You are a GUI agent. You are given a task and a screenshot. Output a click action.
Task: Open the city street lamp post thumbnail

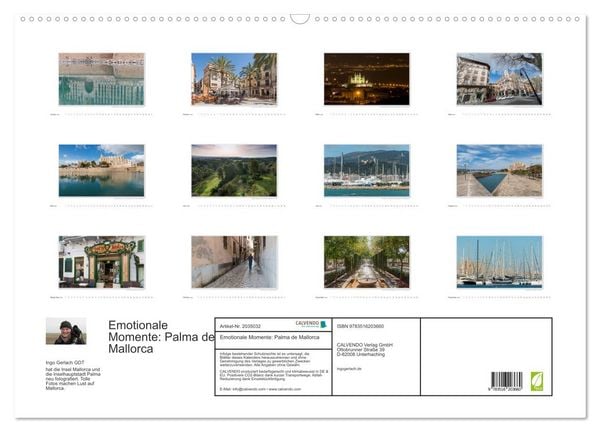pyautogui.click(x=499, y=79)
